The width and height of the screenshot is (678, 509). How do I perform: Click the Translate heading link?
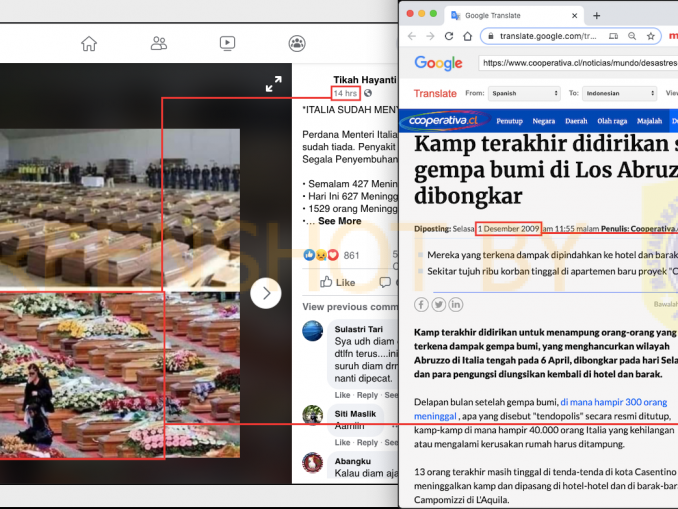435,93
